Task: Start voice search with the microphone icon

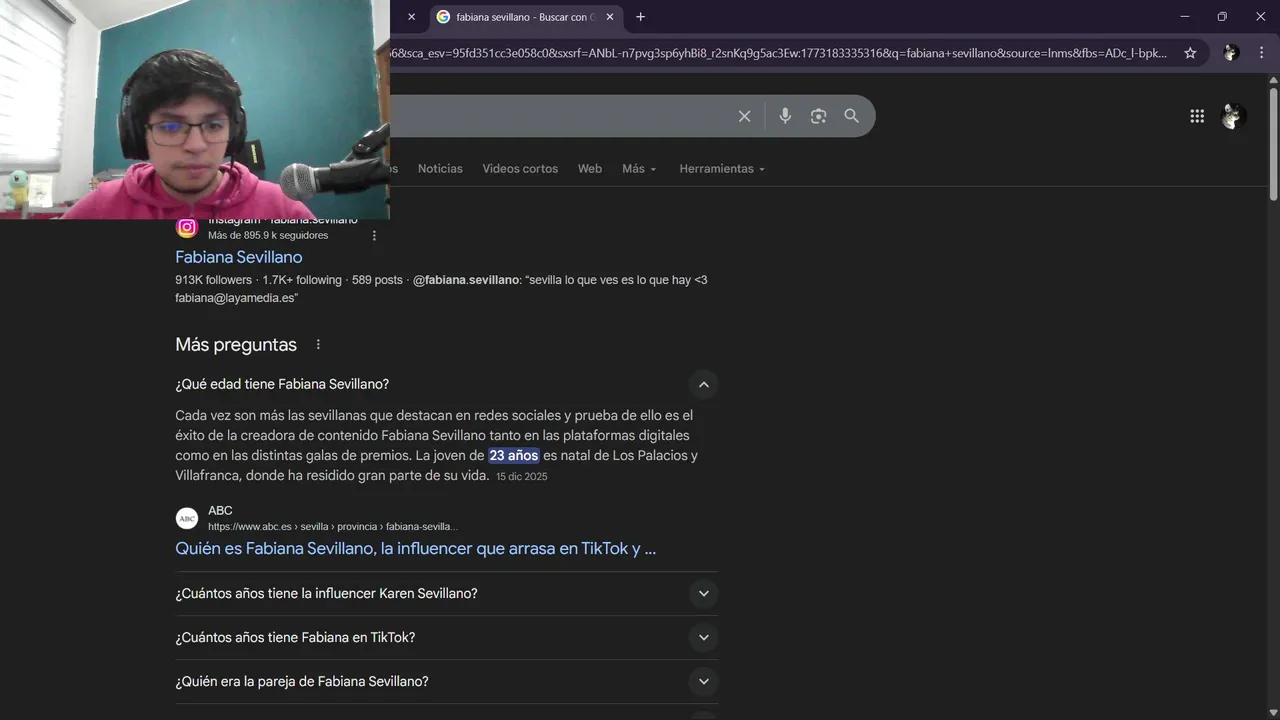Action: (x=785, y=116)
